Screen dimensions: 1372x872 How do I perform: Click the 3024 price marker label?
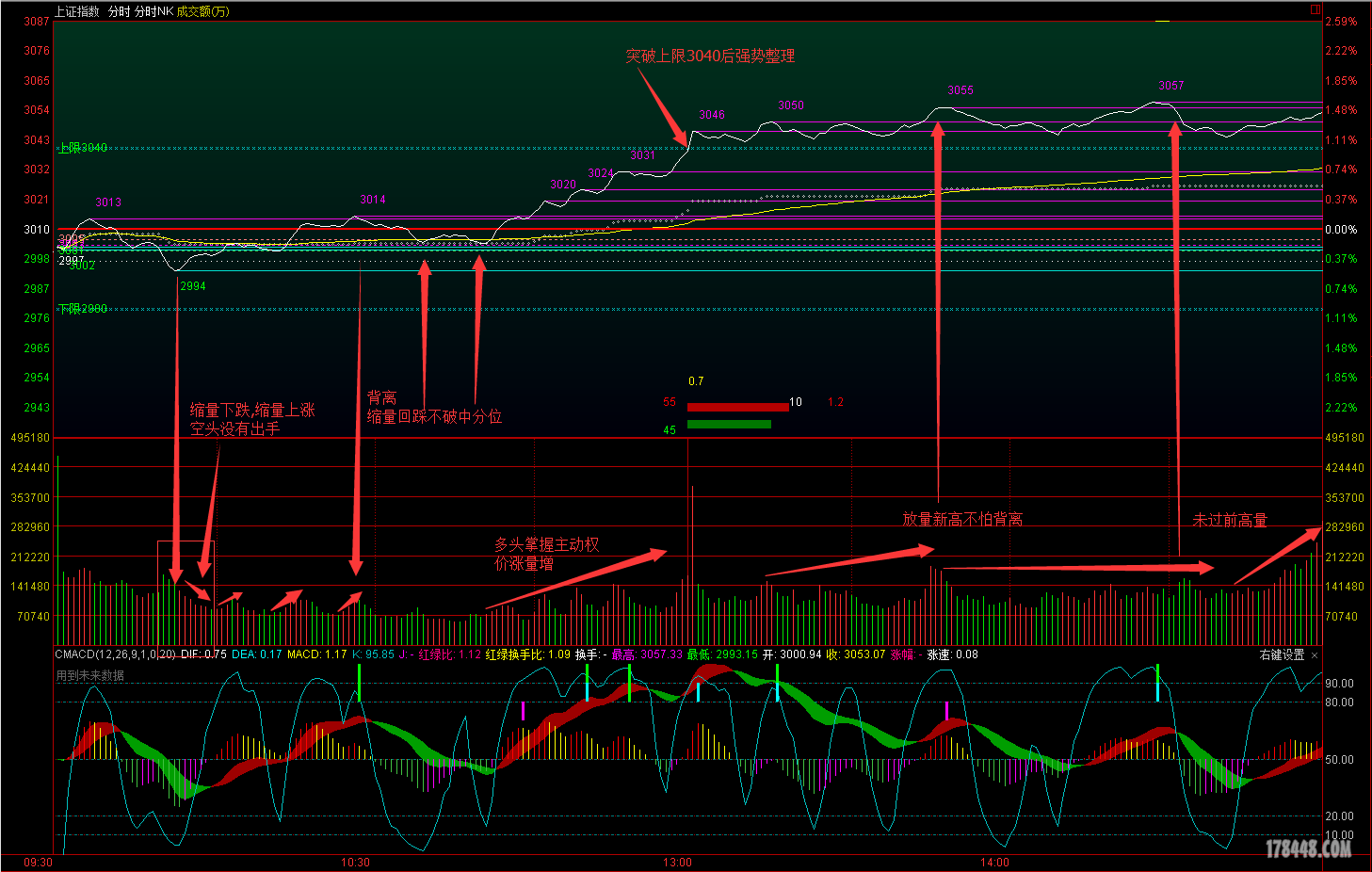601,173
